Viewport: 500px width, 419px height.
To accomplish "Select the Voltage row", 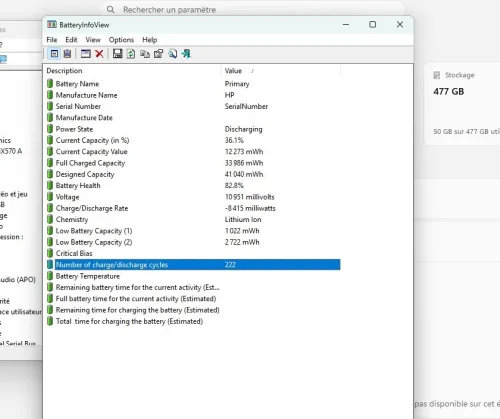I will 193,197.
